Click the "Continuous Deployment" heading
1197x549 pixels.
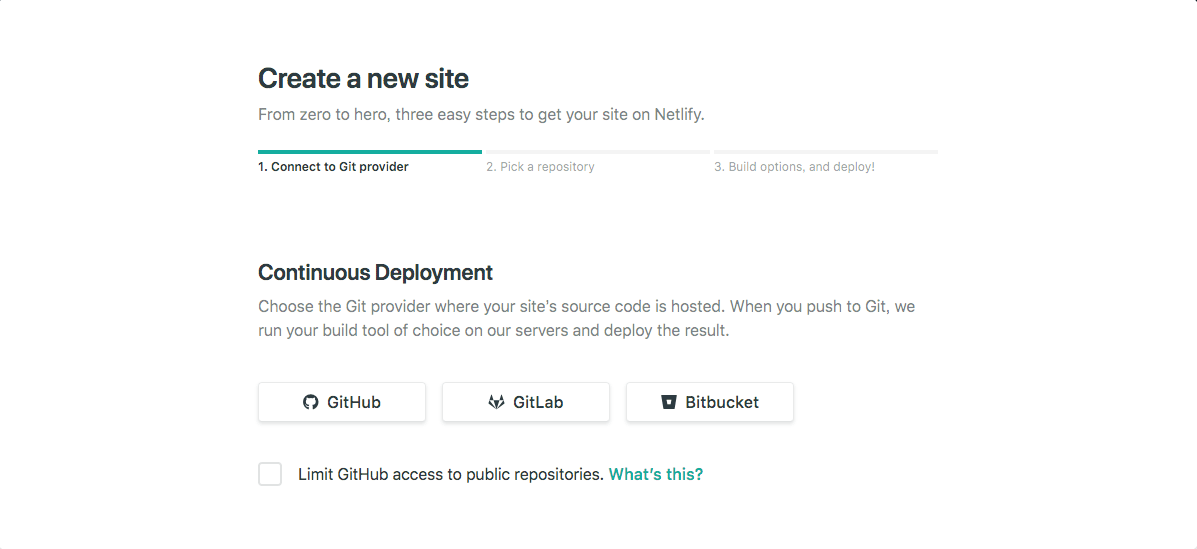click(x=375, y=272)
